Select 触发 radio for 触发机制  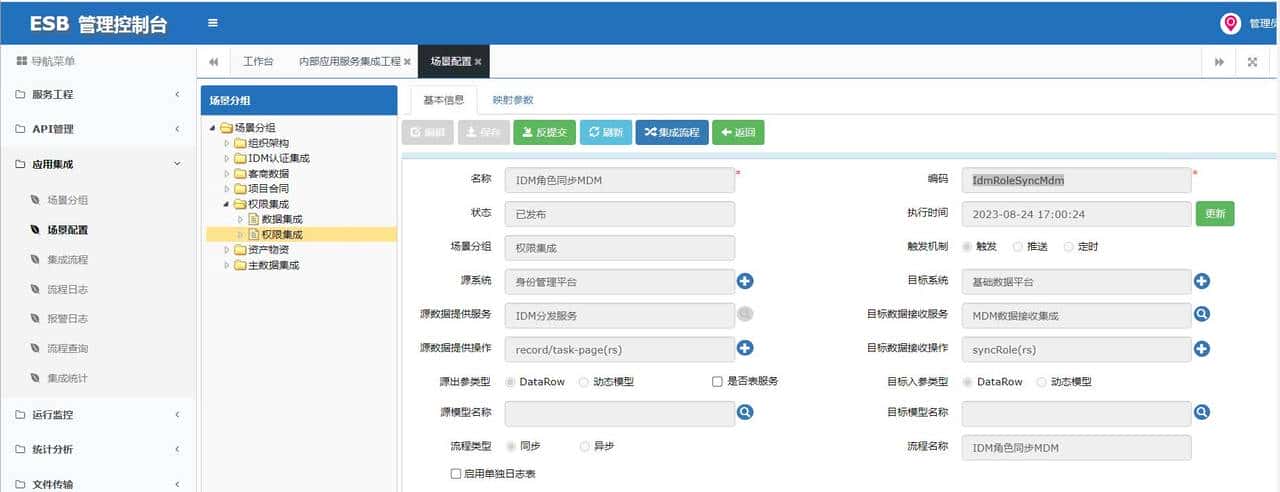967,246
